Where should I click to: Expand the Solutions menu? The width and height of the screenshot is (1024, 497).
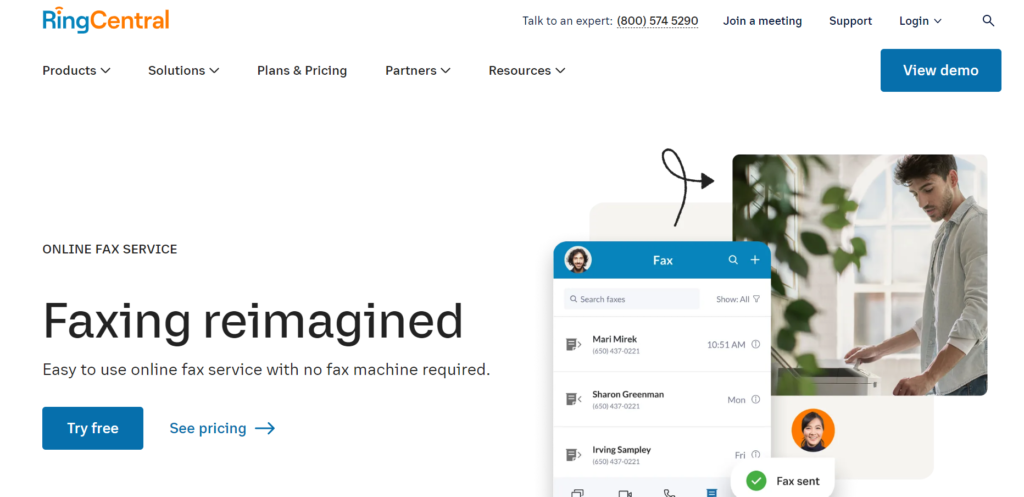[x=184, y=71]
